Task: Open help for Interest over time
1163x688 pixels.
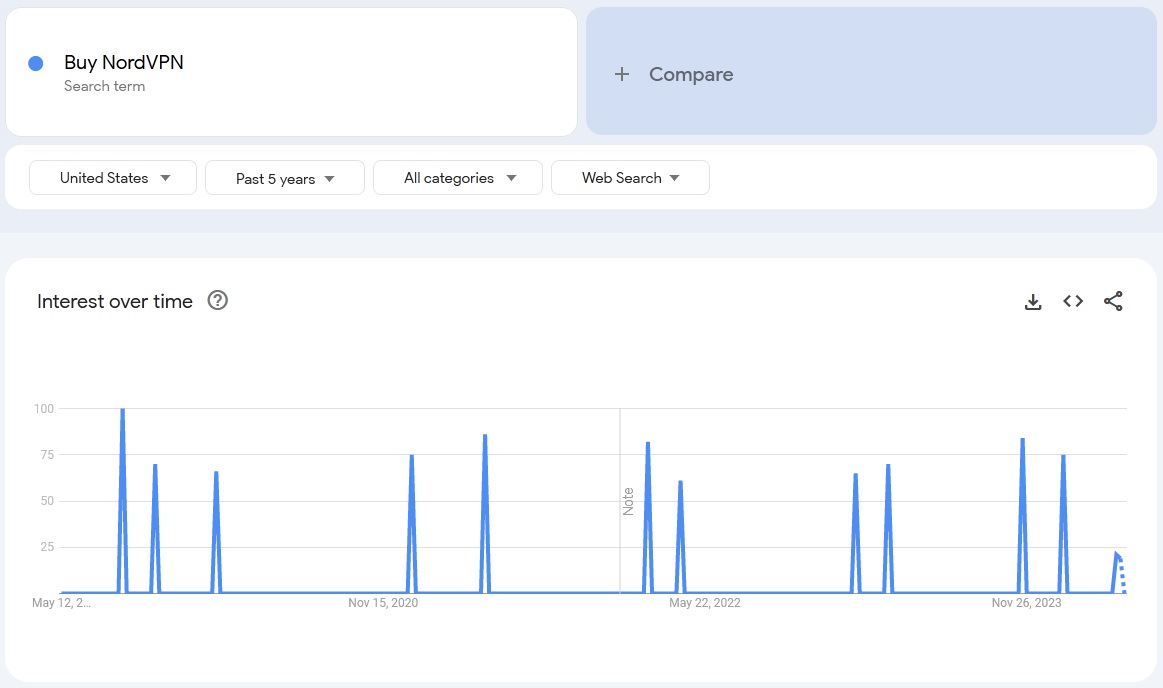Action: [x=217, y=300]
